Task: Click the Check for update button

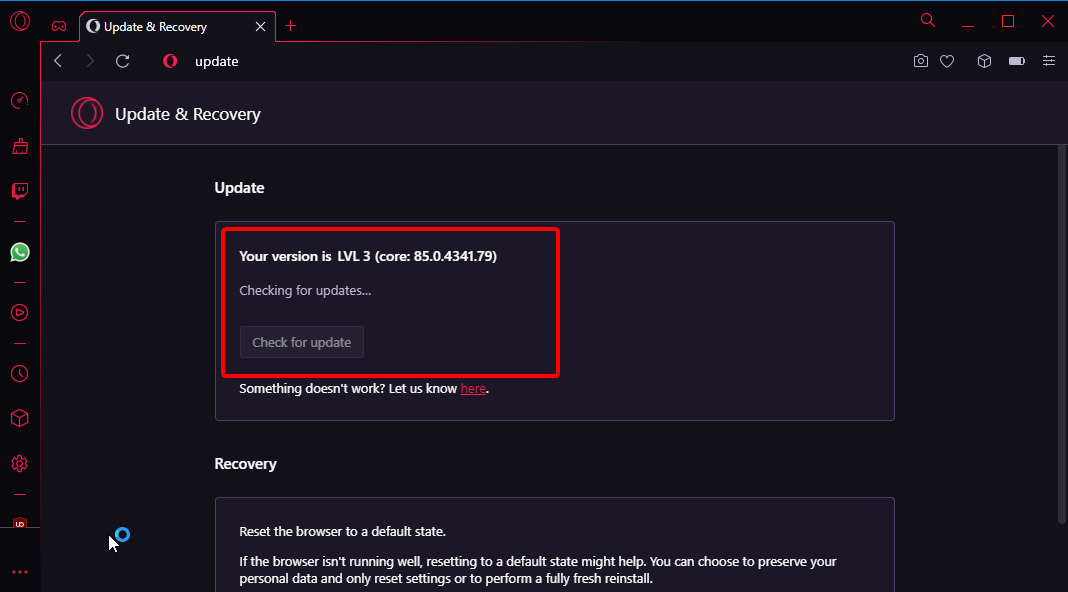Action: click(302, 342)
